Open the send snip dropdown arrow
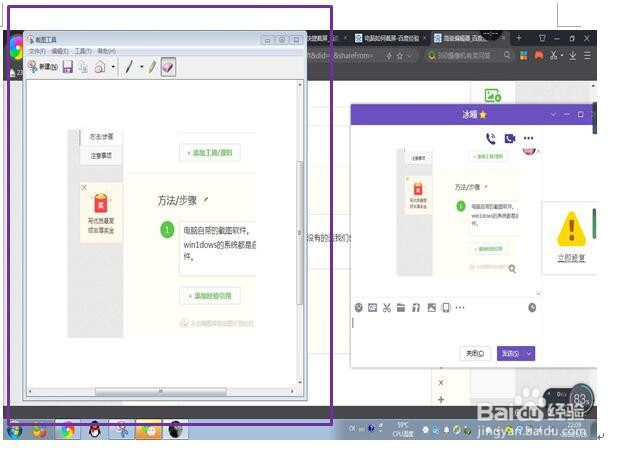Viewport: 622px width, 453px height. point(113,67)
